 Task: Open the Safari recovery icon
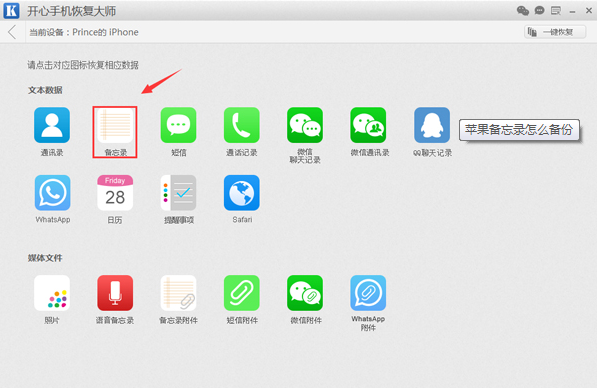click(242, 193)
